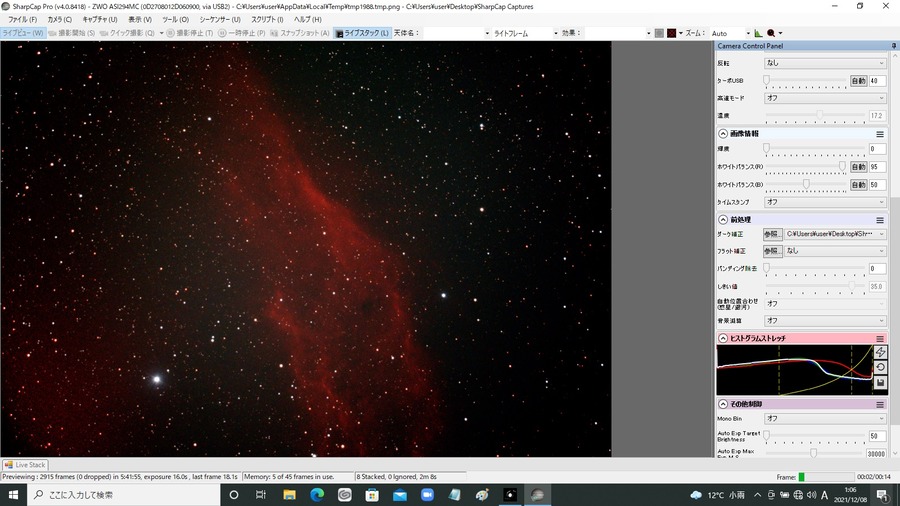Screen dimensions: 900x506
Task: Open the 表示 (V) menu
Action: click(139, 20)
